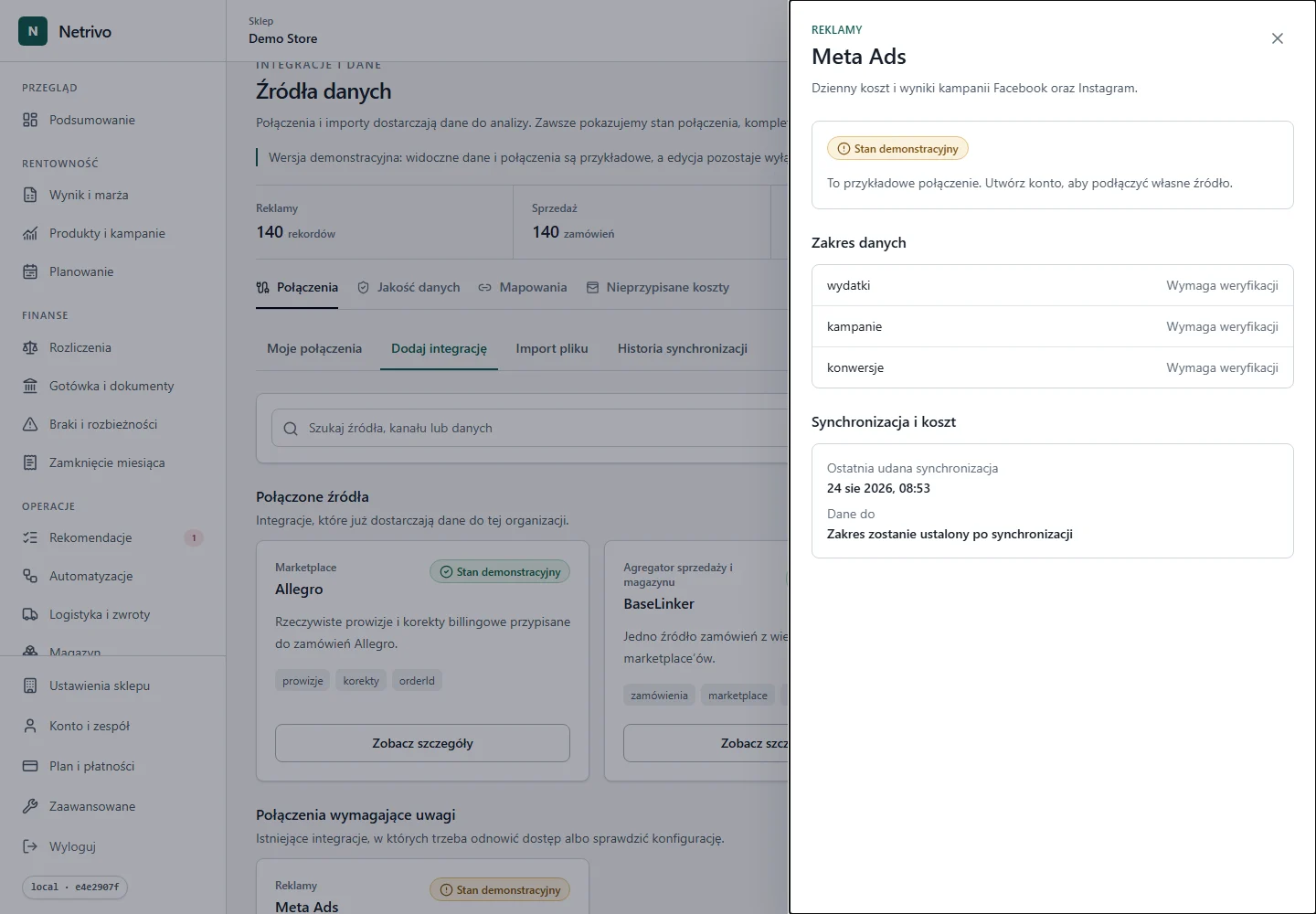1316x914 pixels.
Task: Click the Podsumowanie dashboard icon
Action: 30,120
